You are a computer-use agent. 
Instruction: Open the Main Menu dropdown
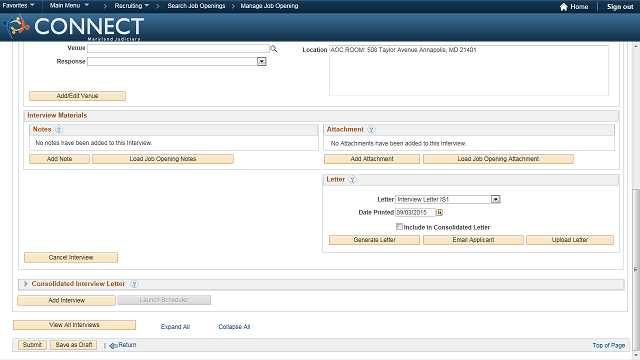(69, 6)
